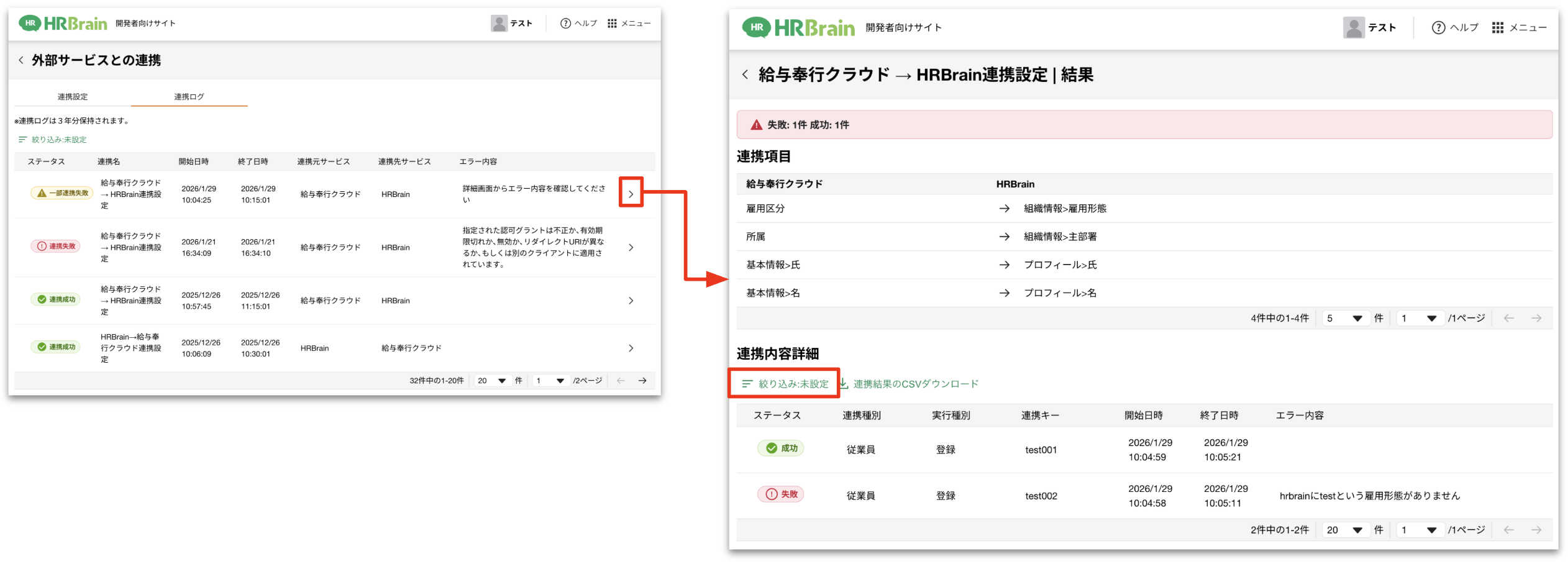This screenshot has height=564, width=1568.
Task: Open details of the 一部連携失敗 log row
Action: point(631,194)
